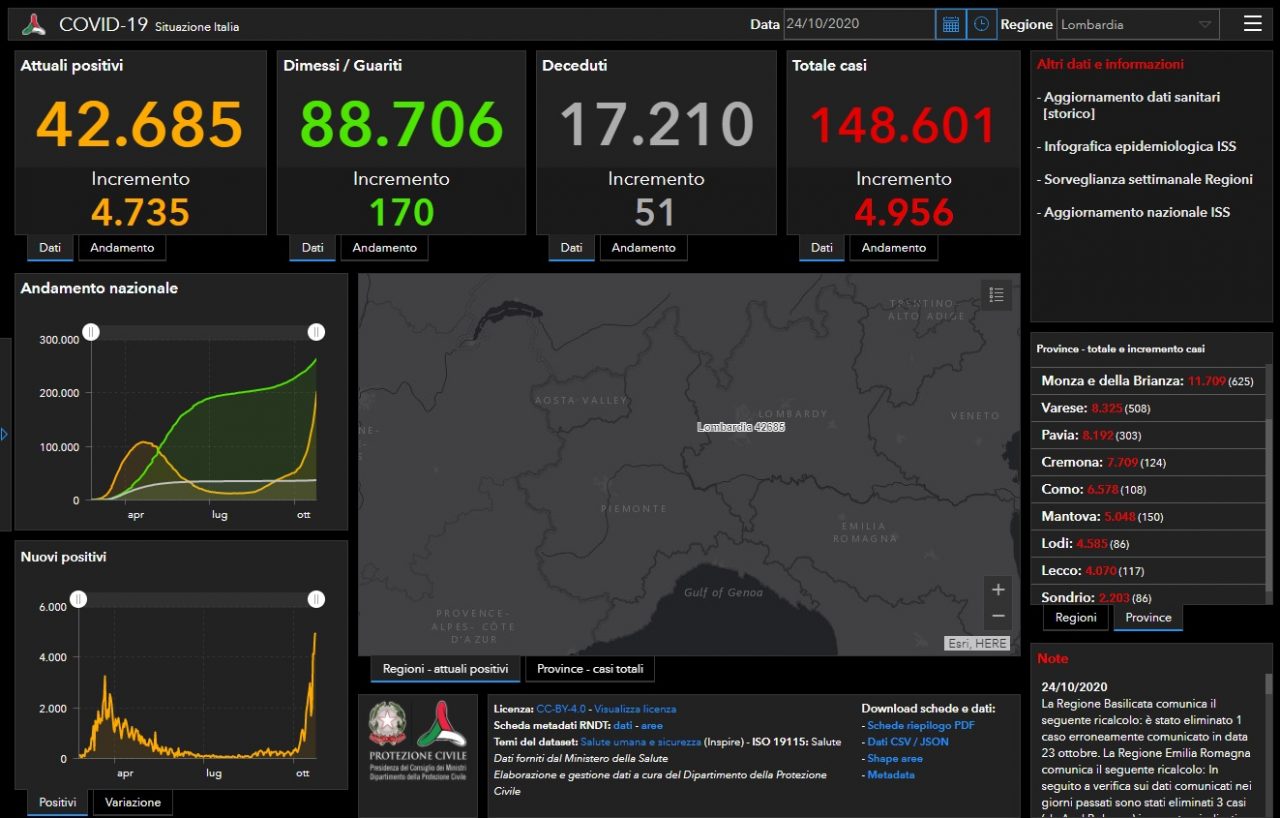
Task: Switch to Regioni tab in province list
Action: point(1076,618)
